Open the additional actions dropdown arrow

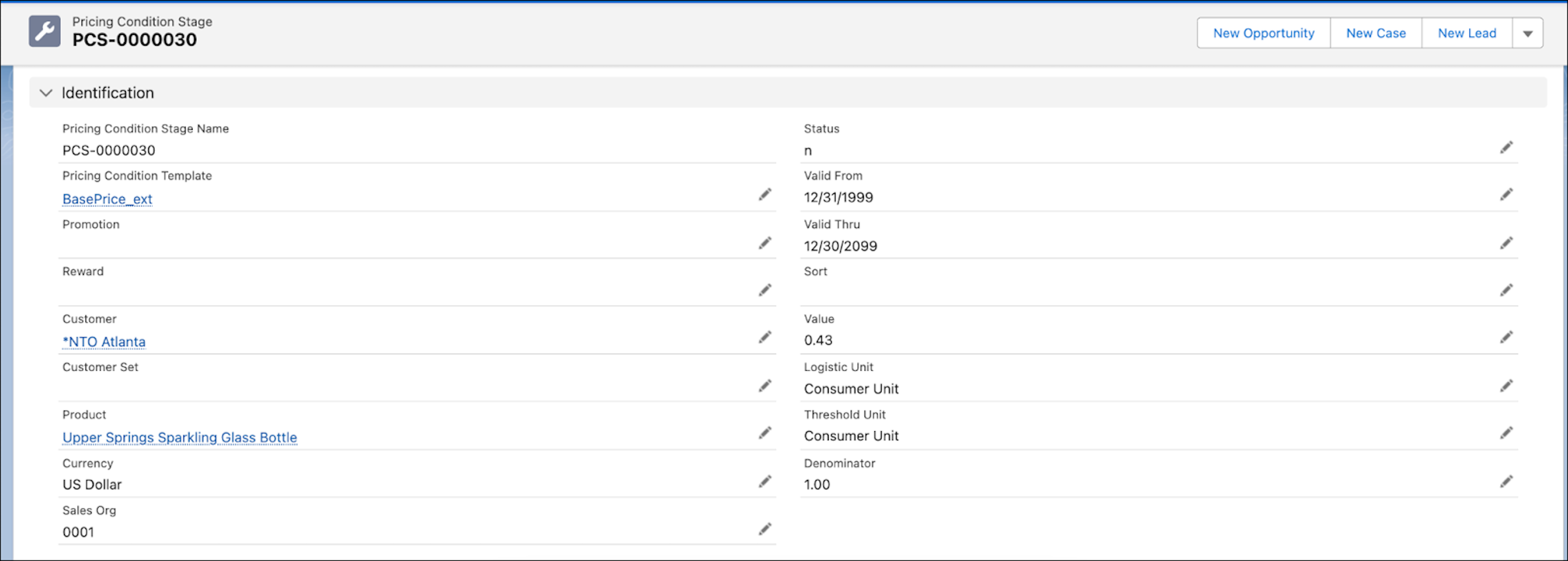(x=1528, y=33)
